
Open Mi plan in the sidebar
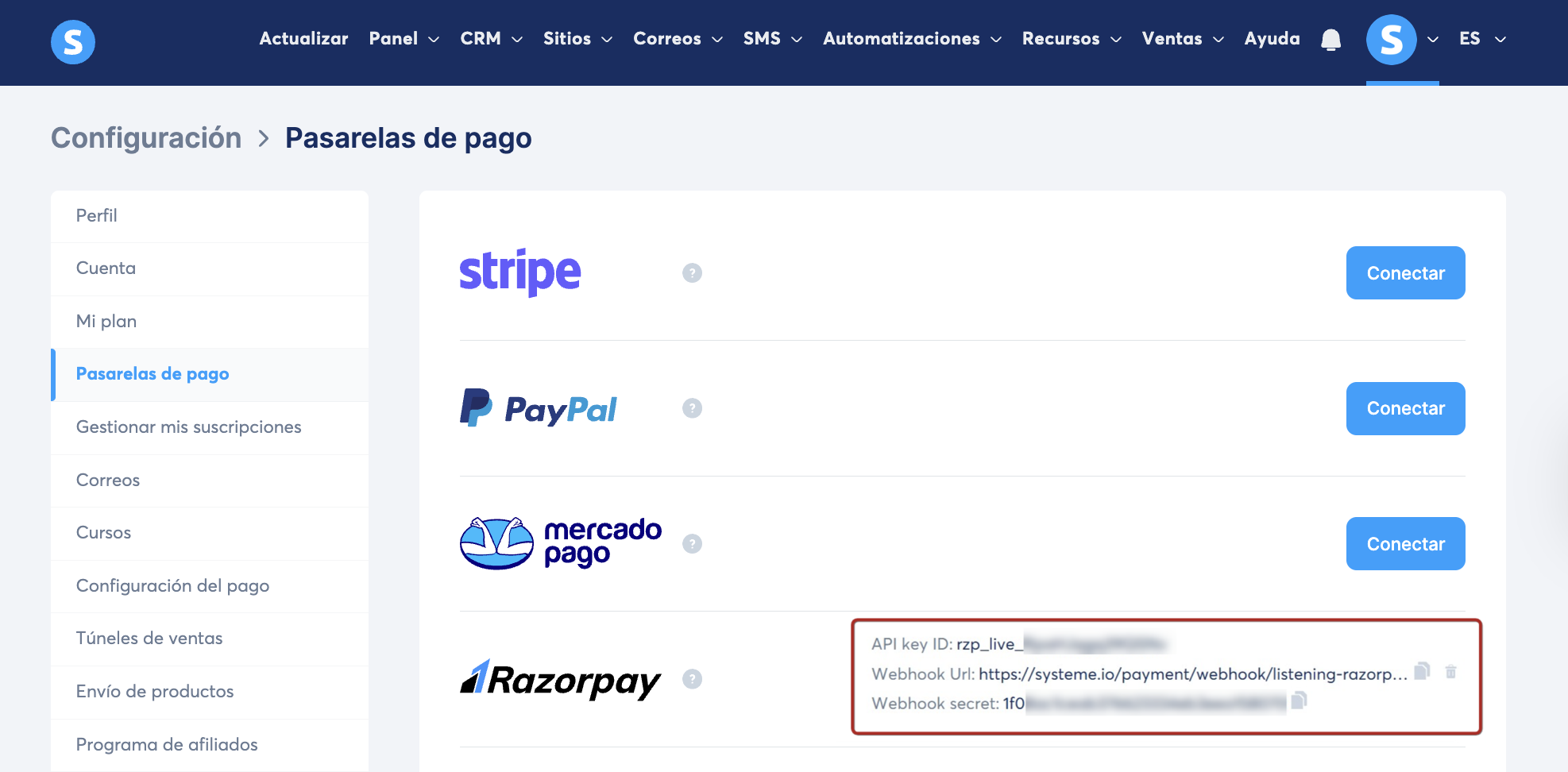[210, 322]
